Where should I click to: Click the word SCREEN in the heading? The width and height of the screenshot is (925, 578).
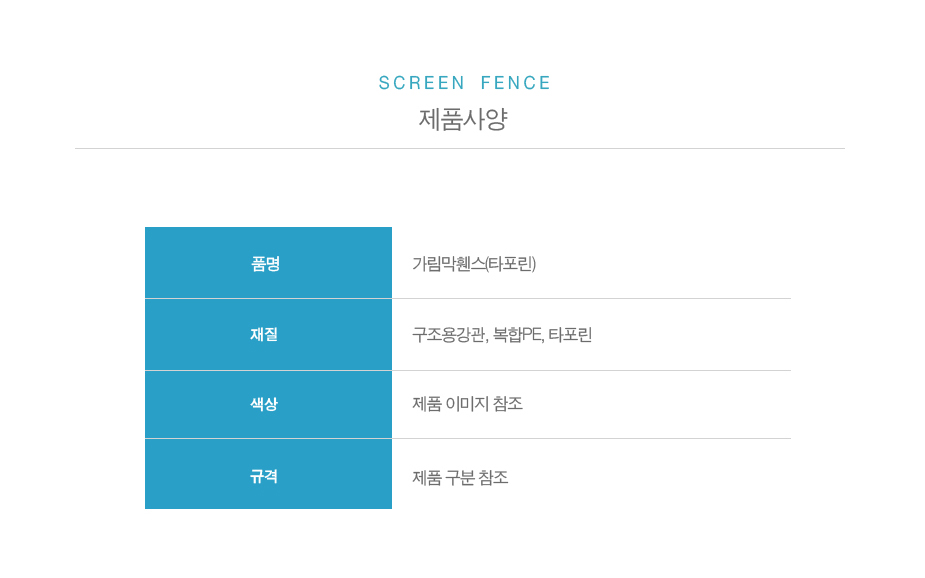click(422, 83)
